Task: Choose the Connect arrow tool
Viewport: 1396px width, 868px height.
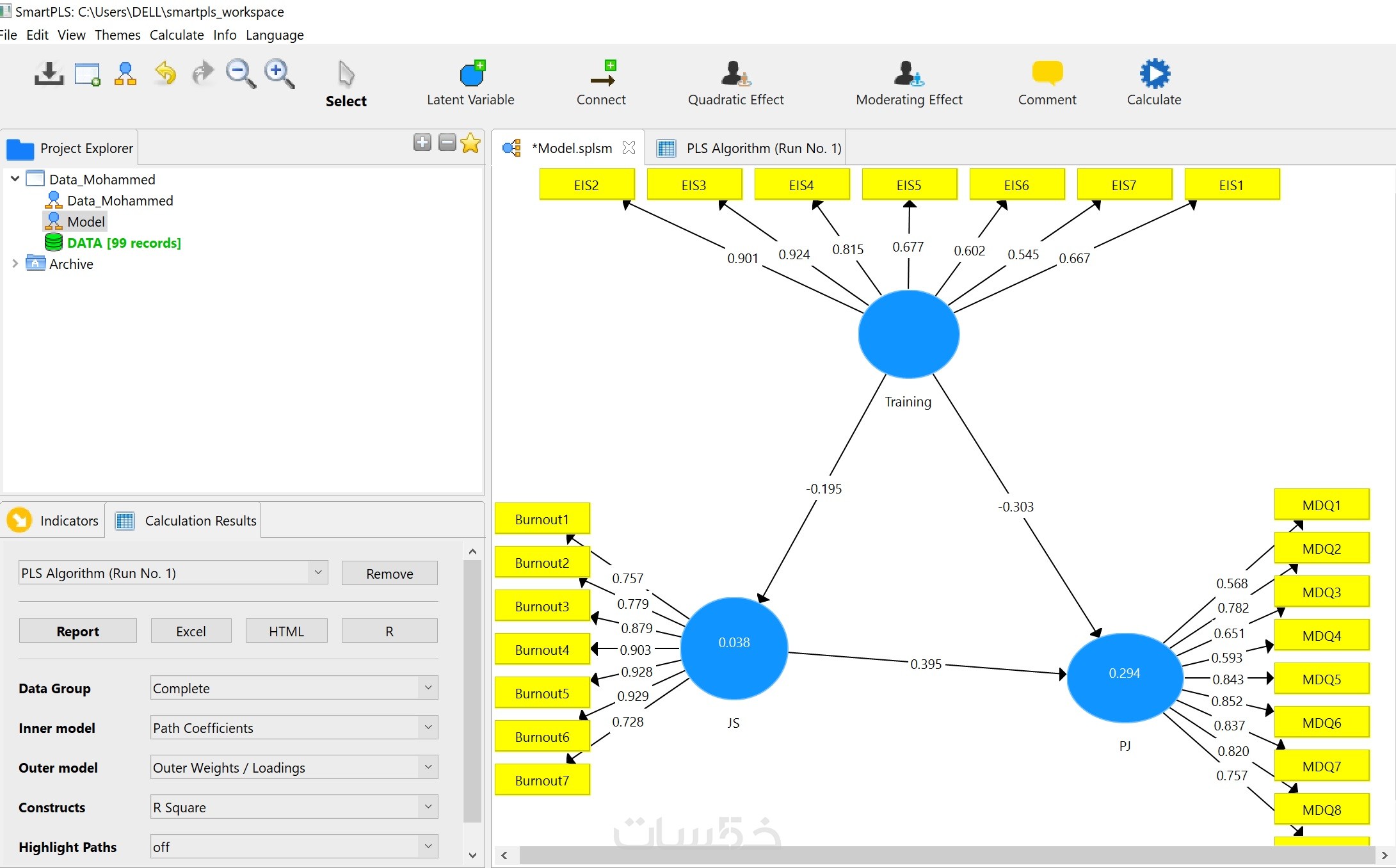Action: (601, 84)
